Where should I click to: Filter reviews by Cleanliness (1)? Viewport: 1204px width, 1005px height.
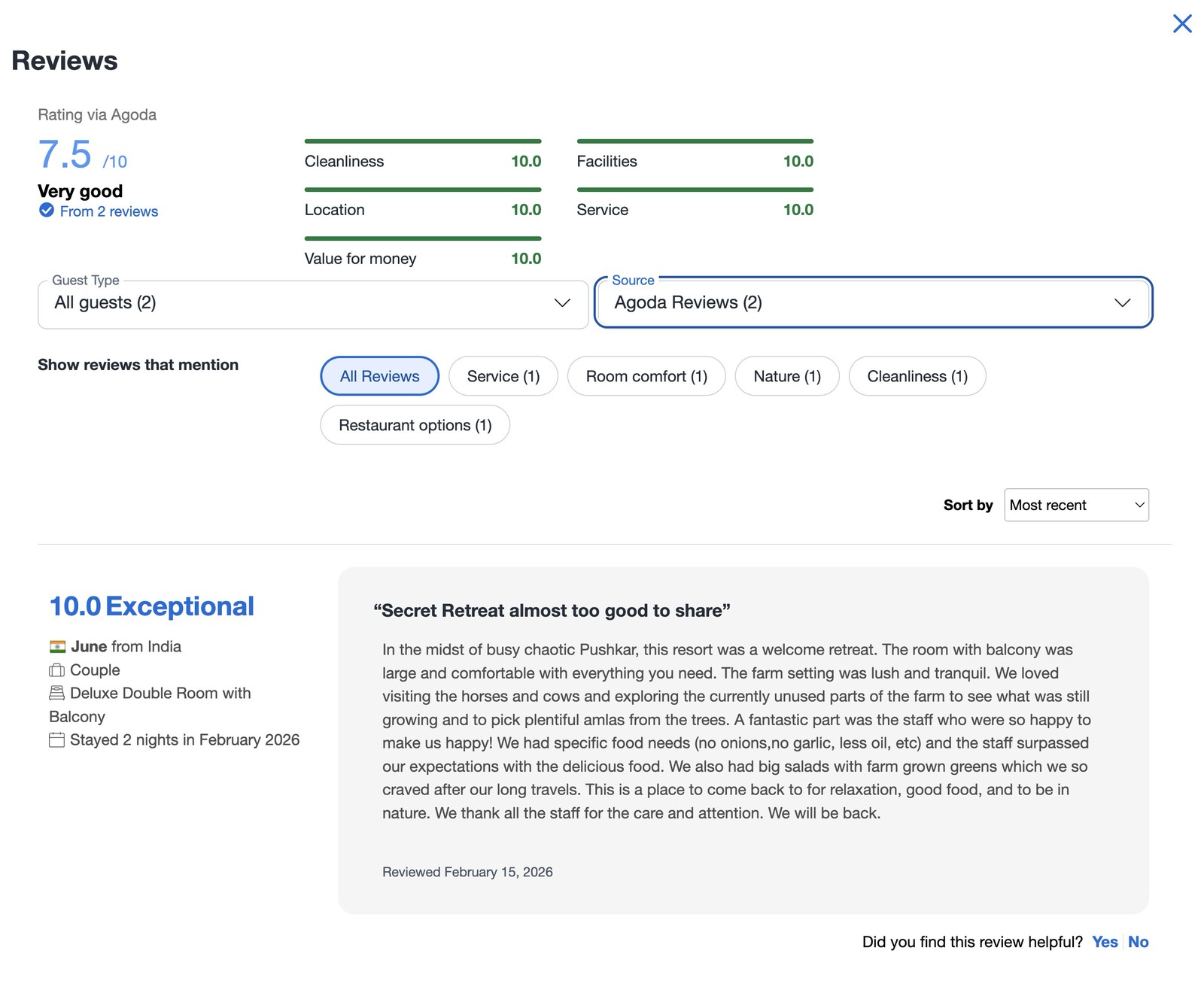(917, 376)
